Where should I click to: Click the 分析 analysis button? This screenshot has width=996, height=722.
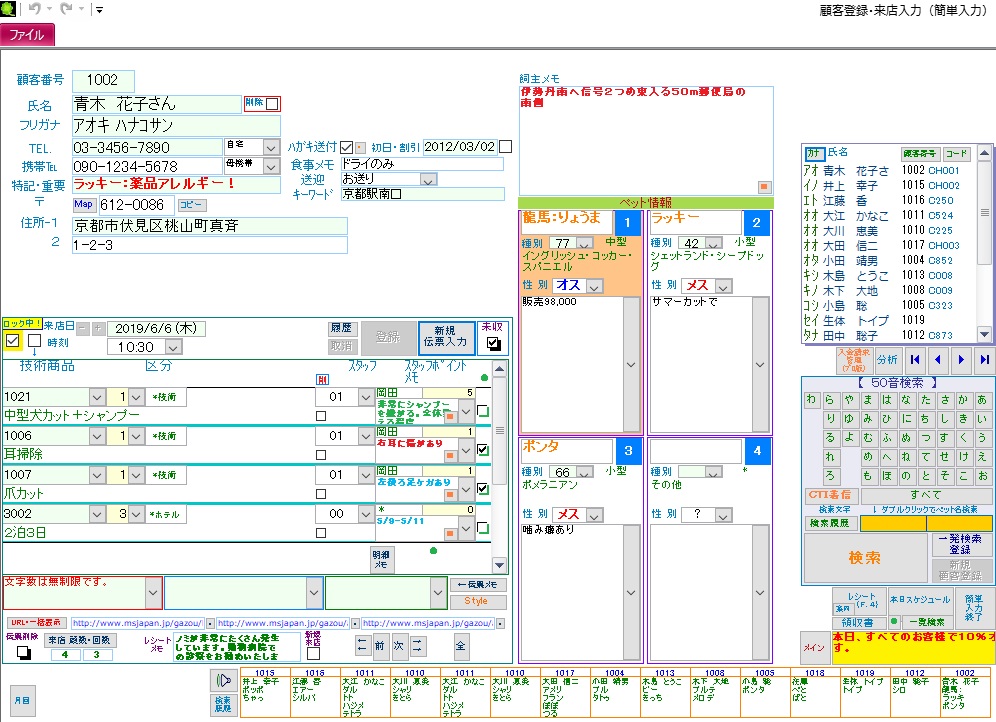click(x=887, y=359)
